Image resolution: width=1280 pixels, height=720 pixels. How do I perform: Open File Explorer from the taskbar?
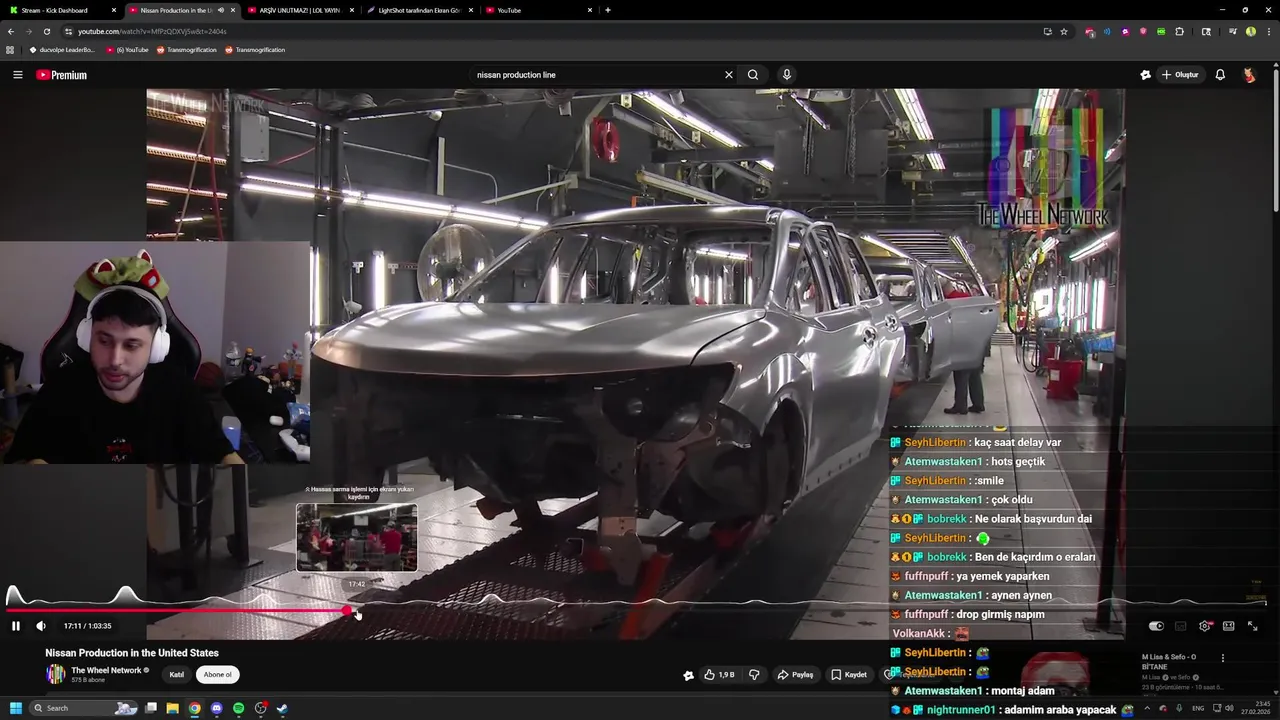point(172,708)
